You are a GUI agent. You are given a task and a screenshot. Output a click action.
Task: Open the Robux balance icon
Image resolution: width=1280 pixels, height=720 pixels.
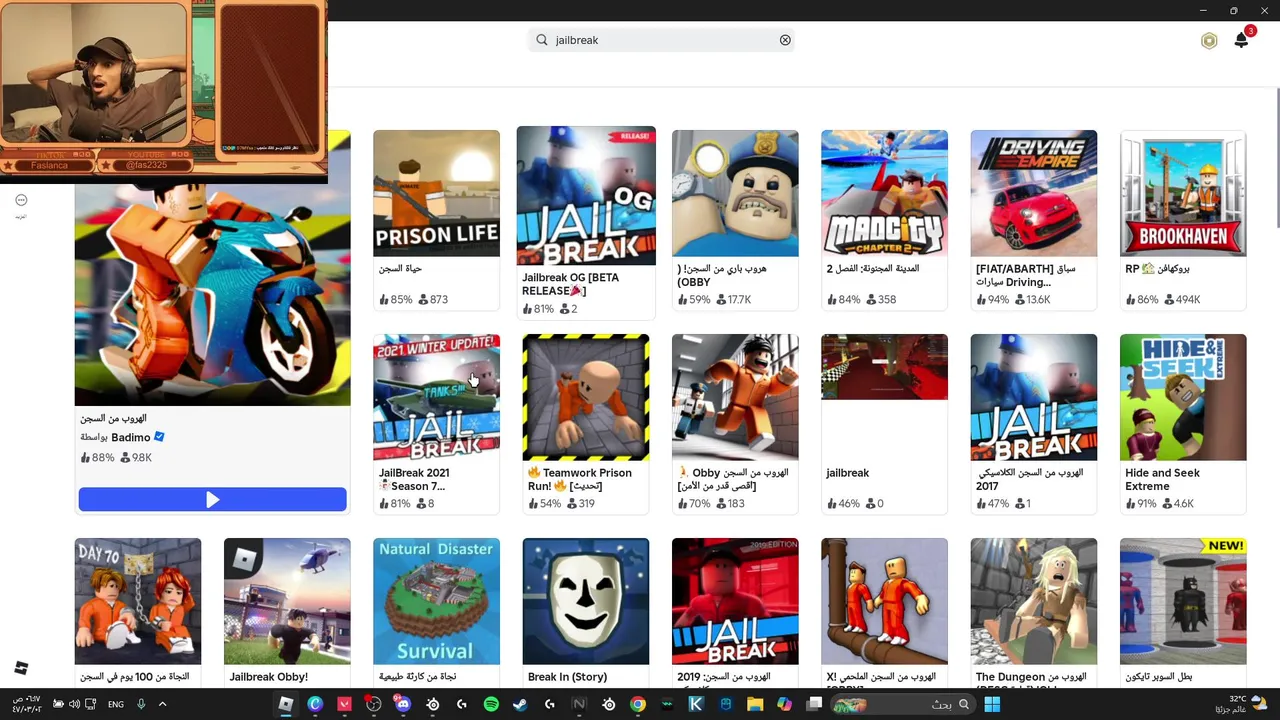(1209, 41)
